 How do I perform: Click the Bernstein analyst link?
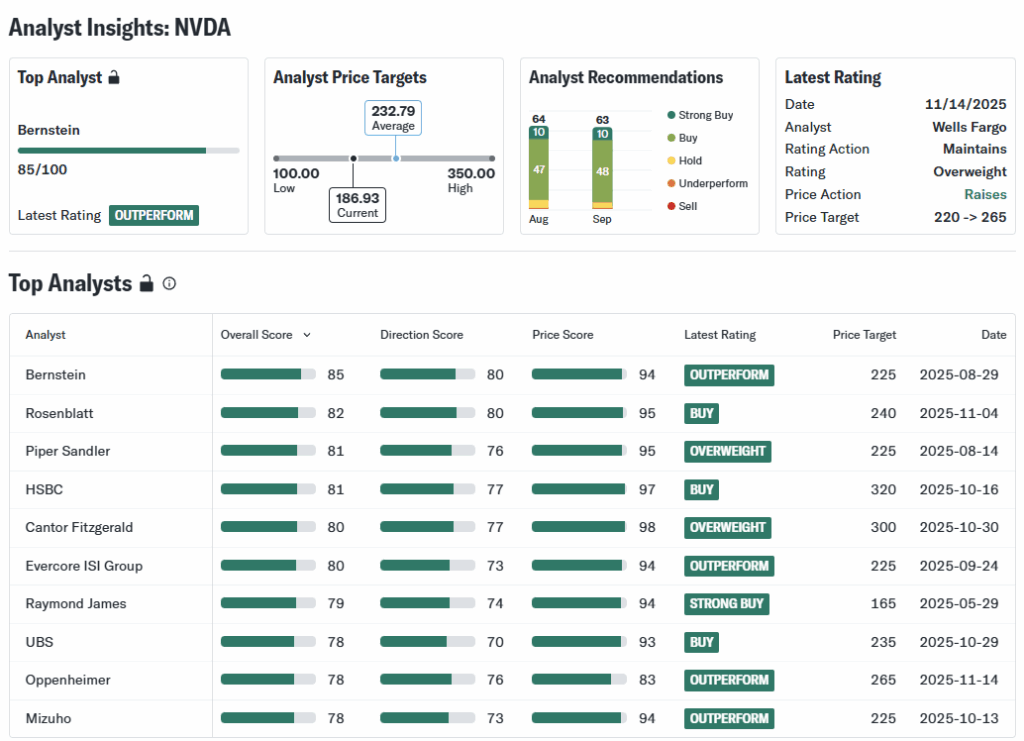tap(55, 375)
